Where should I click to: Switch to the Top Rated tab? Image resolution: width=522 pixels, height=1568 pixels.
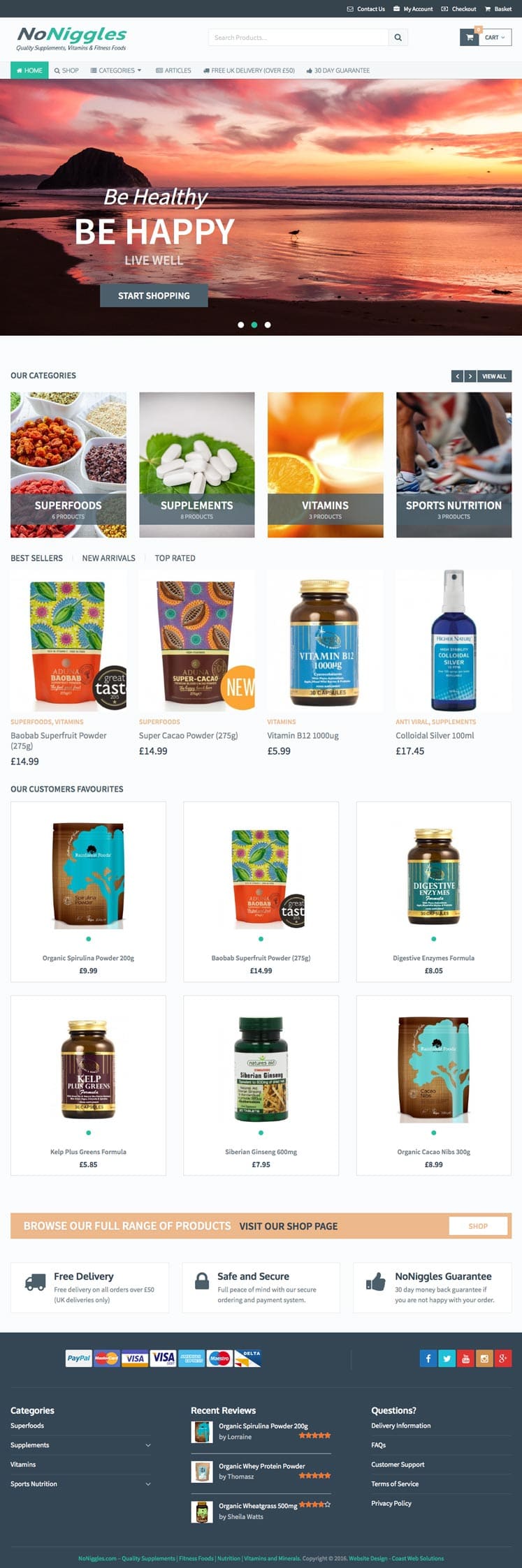click(x=175, y=559)
